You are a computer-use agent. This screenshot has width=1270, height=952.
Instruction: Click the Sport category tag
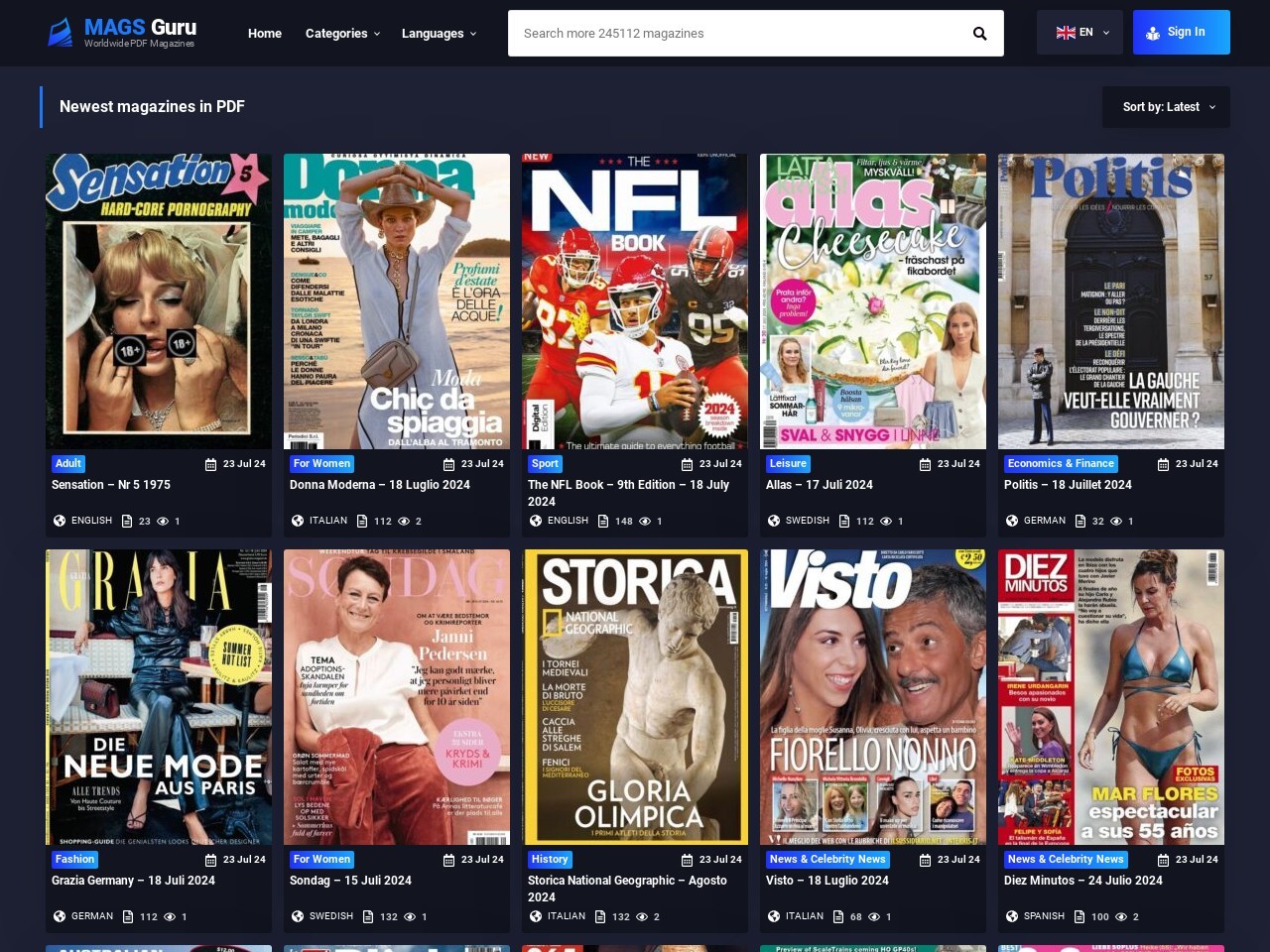pyautogui.click(x=545, y=463)
